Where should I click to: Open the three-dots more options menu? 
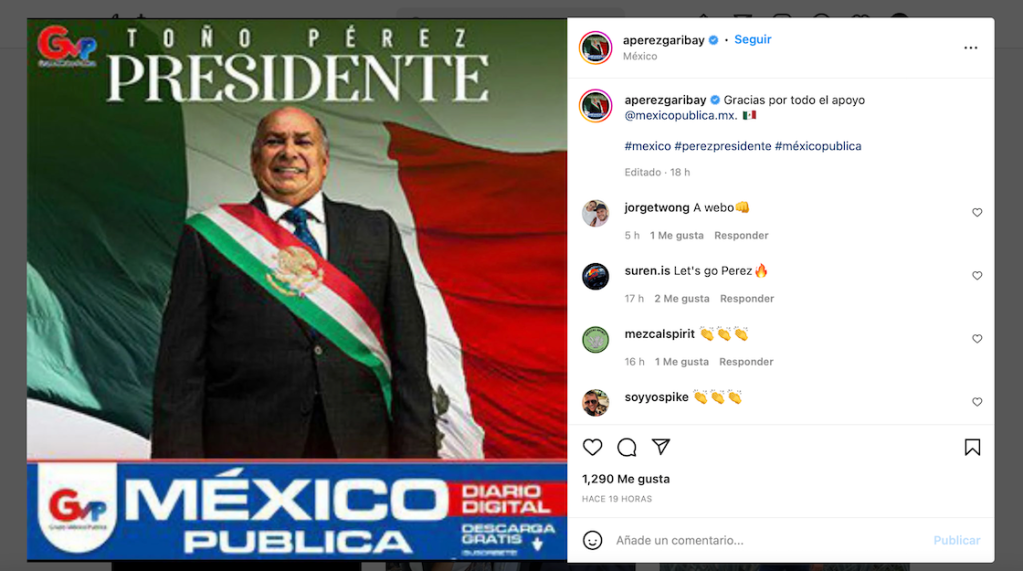tap(971, 48)
